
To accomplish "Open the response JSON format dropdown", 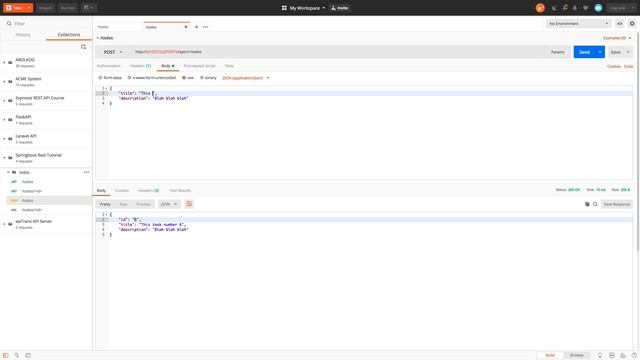I will [x=169, y=204].
